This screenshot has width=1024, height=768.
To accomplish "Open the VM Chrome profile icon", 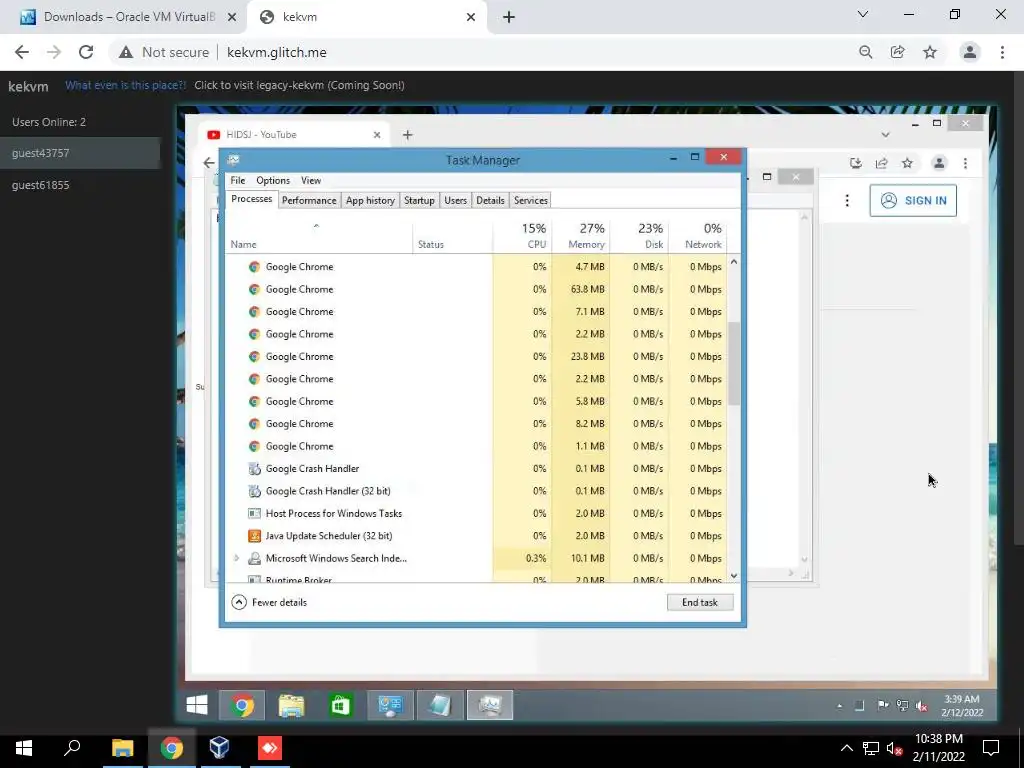I will [939, 163].
